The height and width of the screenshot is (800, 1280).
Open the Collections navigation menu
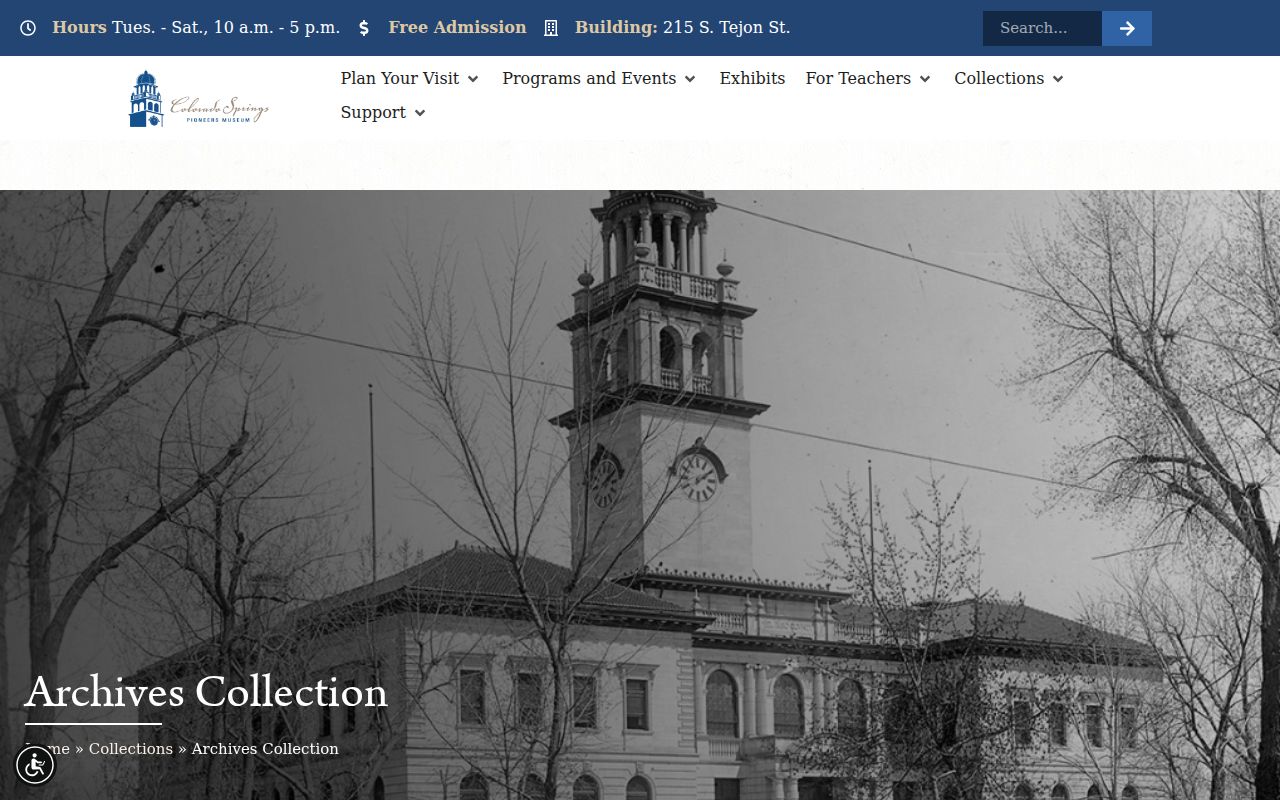click(999, 78)
